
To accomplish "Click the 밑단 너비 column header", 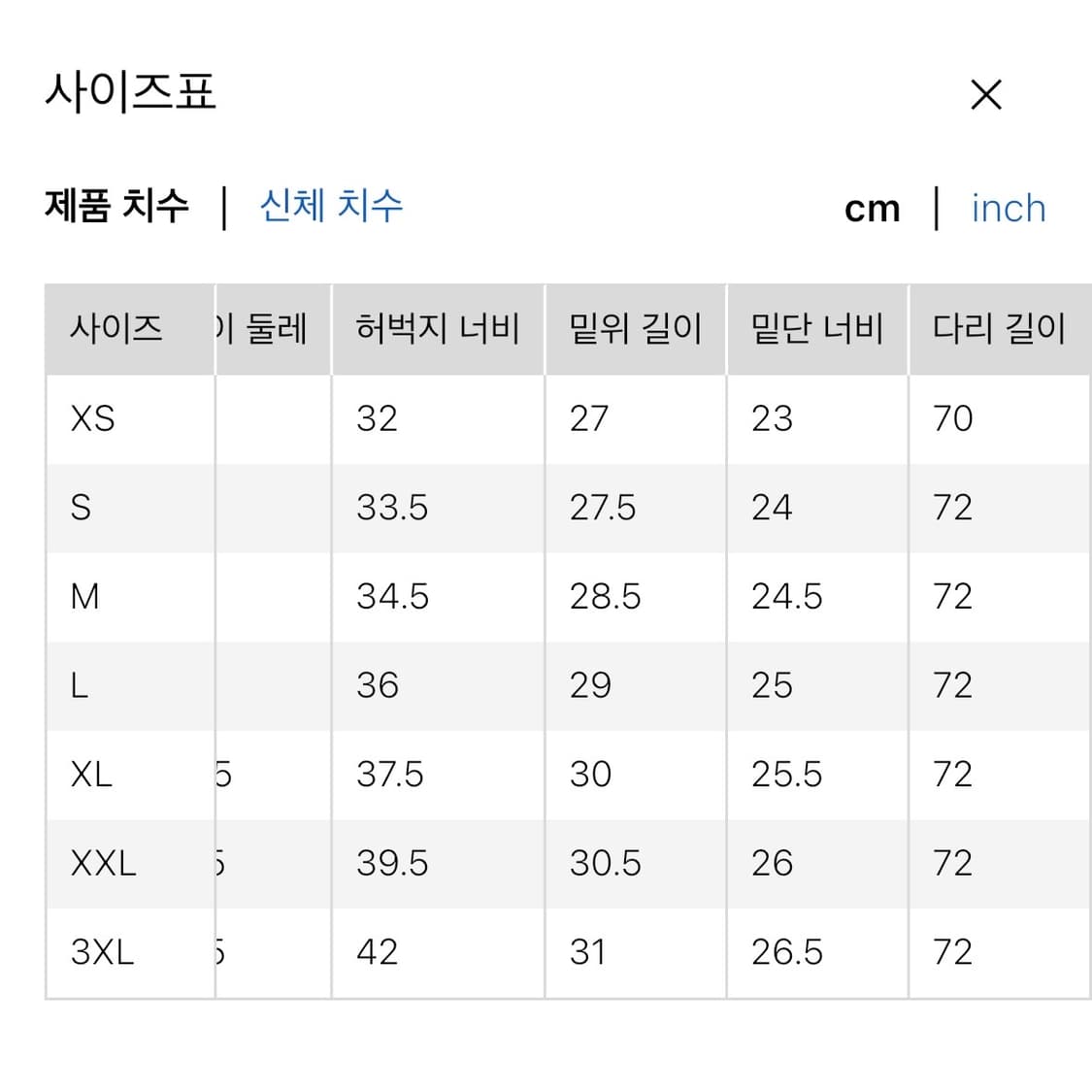I will tap(816, 329).
